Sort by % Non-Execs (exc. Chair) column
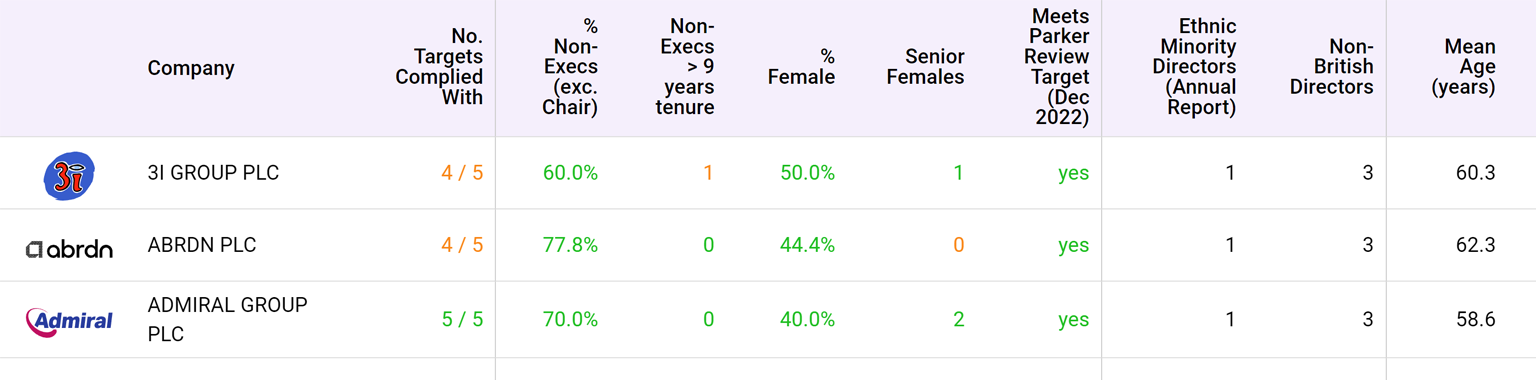This screenshot has width=1536, height=380. point(570,67)
